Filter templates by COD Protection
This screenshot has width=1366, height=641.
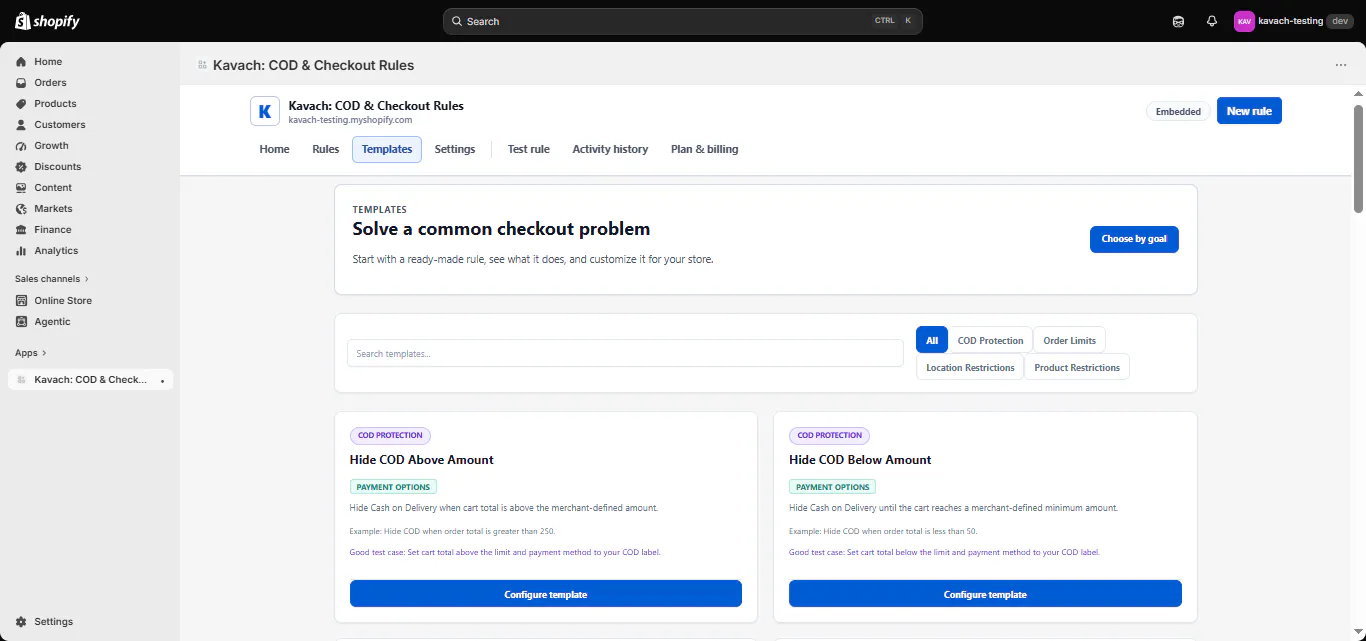991,340
